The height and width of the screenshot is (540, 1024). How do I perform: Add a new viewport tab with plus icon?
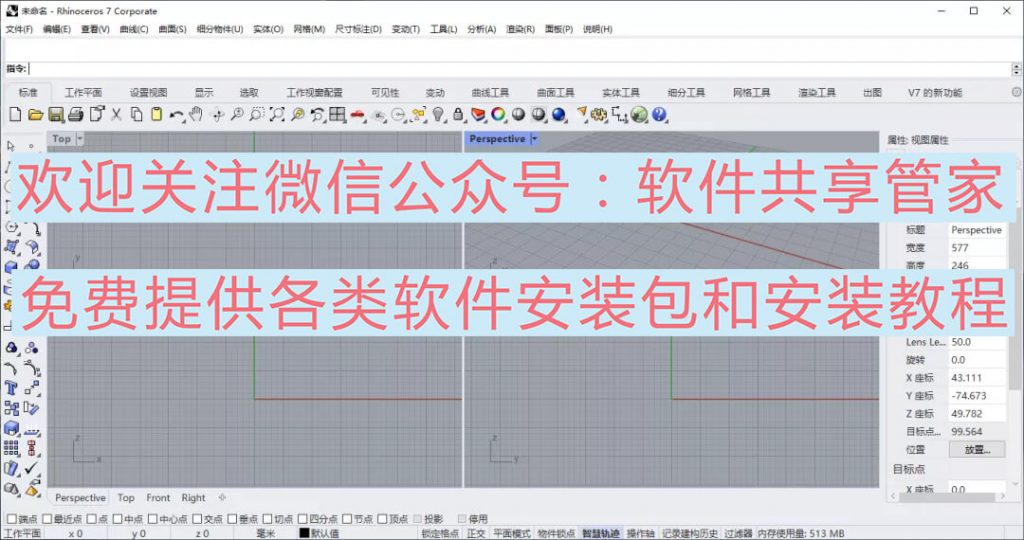222,498
